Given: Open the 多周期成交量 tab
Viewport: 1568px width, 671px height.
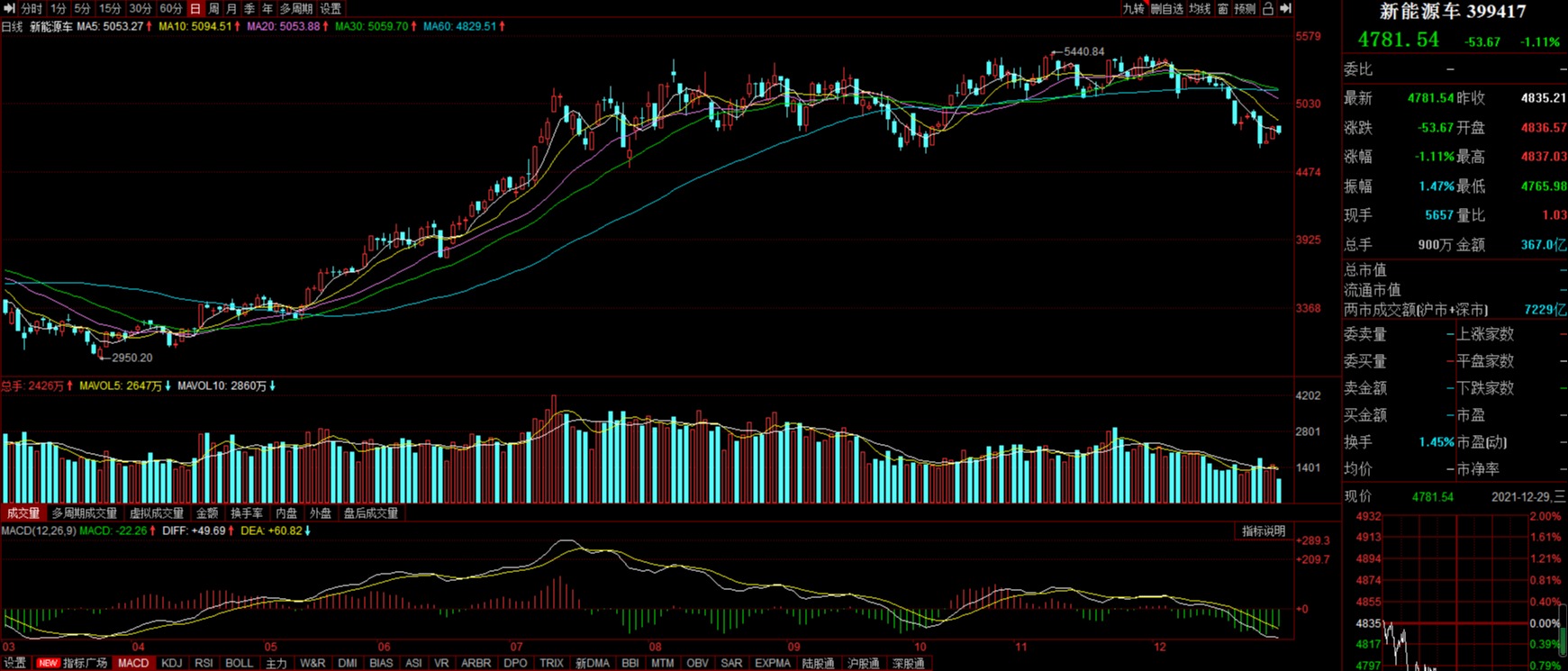Looking at the screenshot, I should click(x=85, y=513).
